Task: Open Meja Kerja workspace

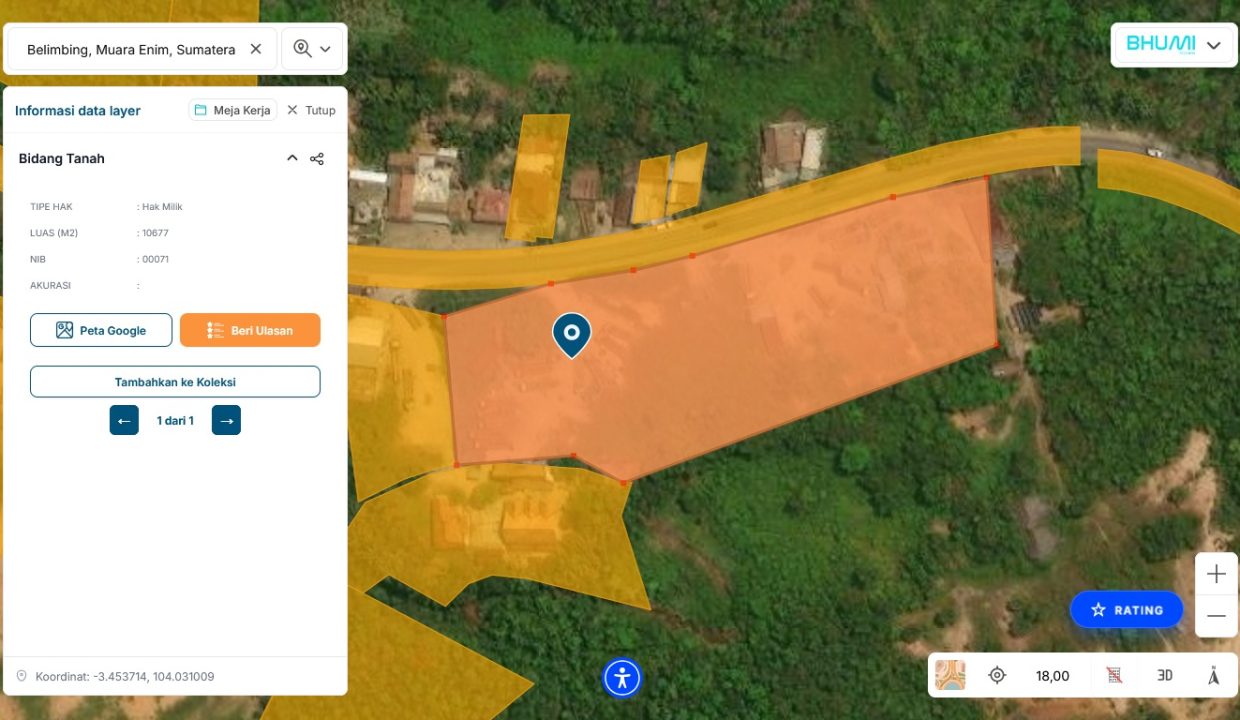Action: [233, 110]
